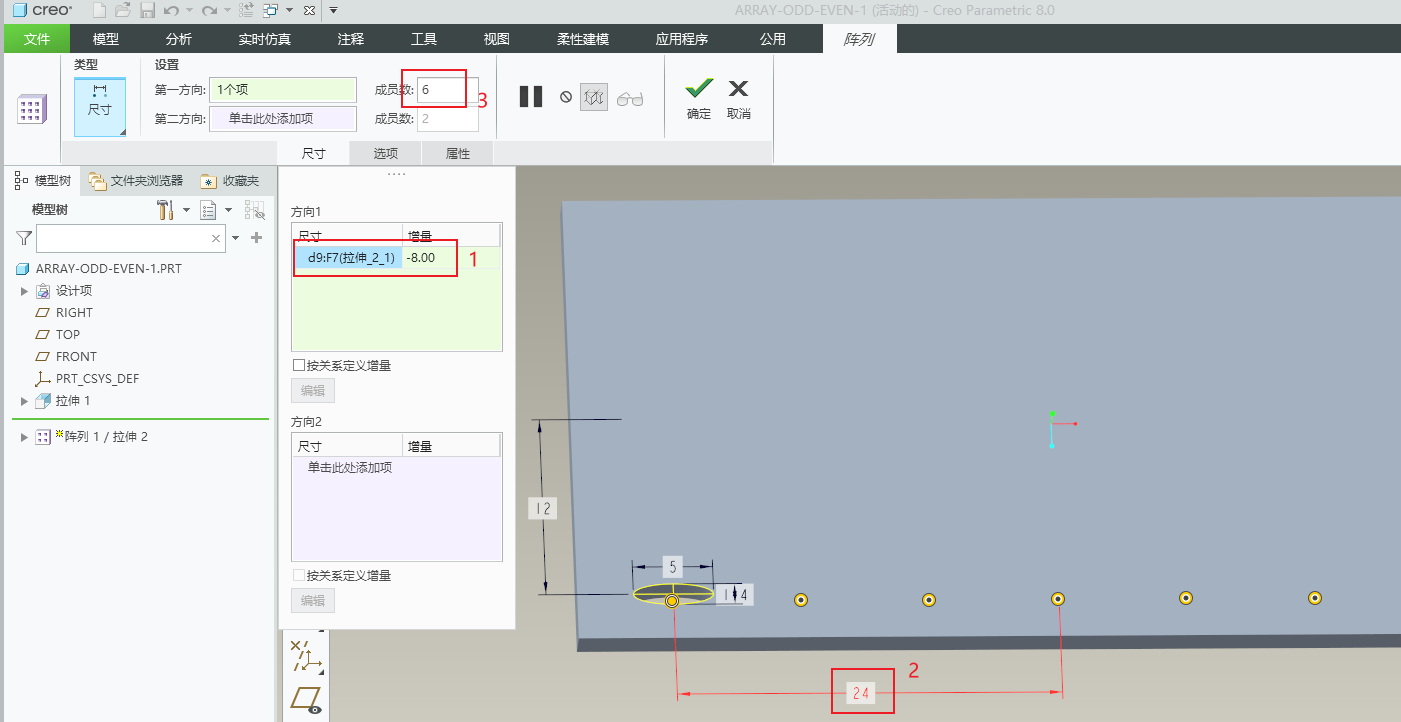Image resolution: width=1401 pixels, height=722 pixels.
Task: Expand the 拉伸 1 tree node
Action: click(x=25, y=401)
